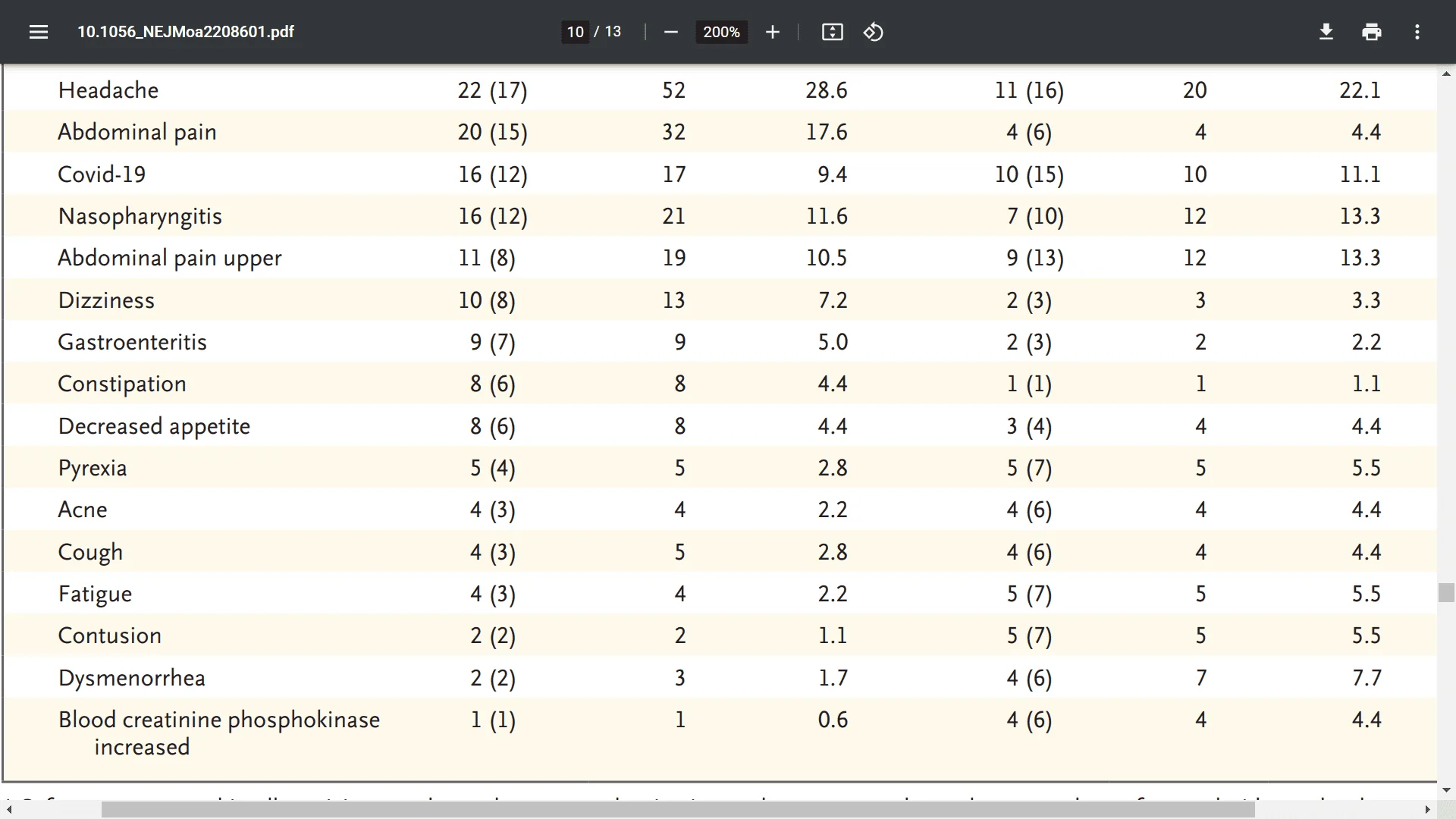The width and height of the screenshot is (1456, 819).
Task: Zoom in with the plus button
Action: tap(772, 32)
